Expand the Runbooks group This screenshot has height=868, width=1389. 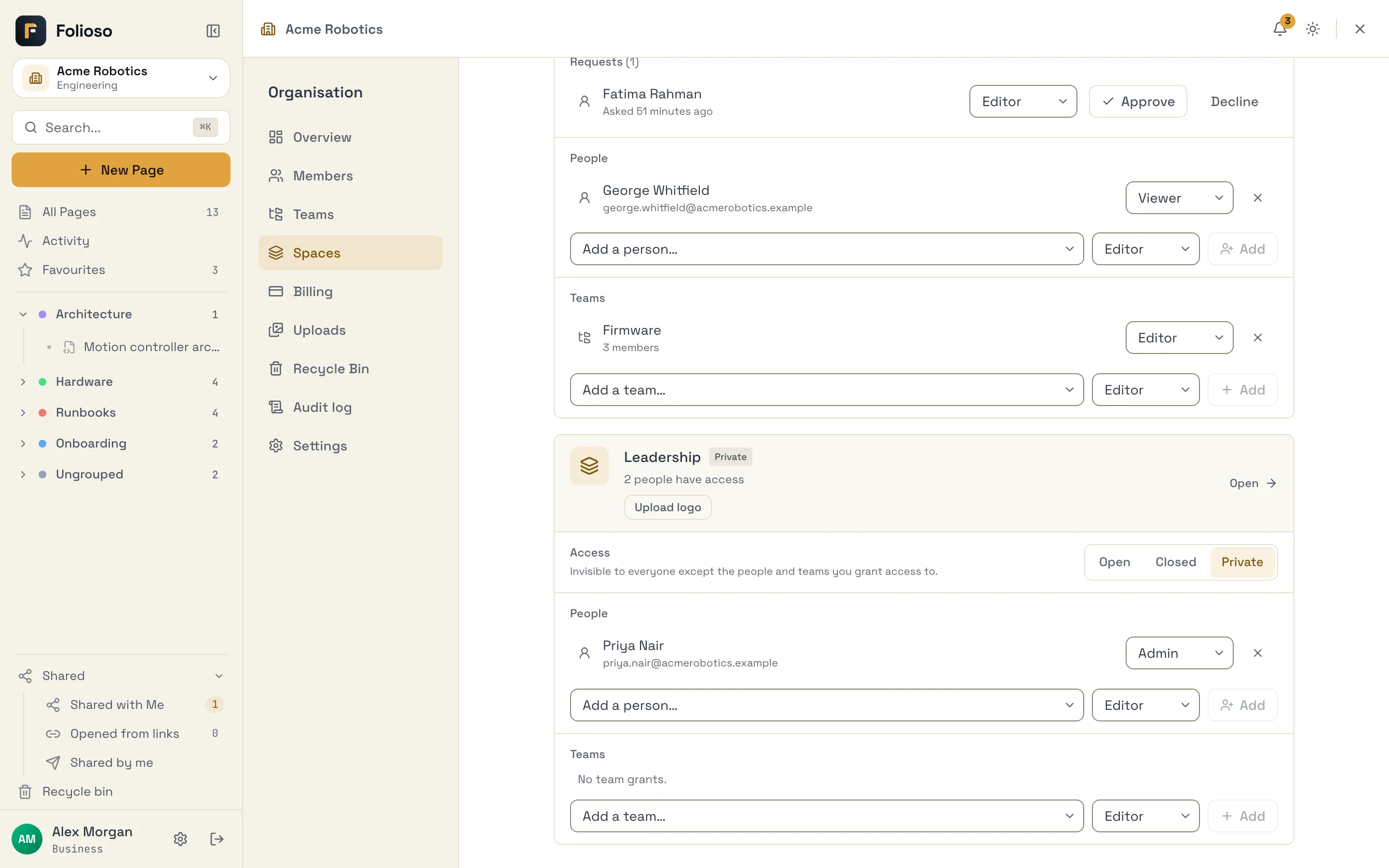click(23, 413)
